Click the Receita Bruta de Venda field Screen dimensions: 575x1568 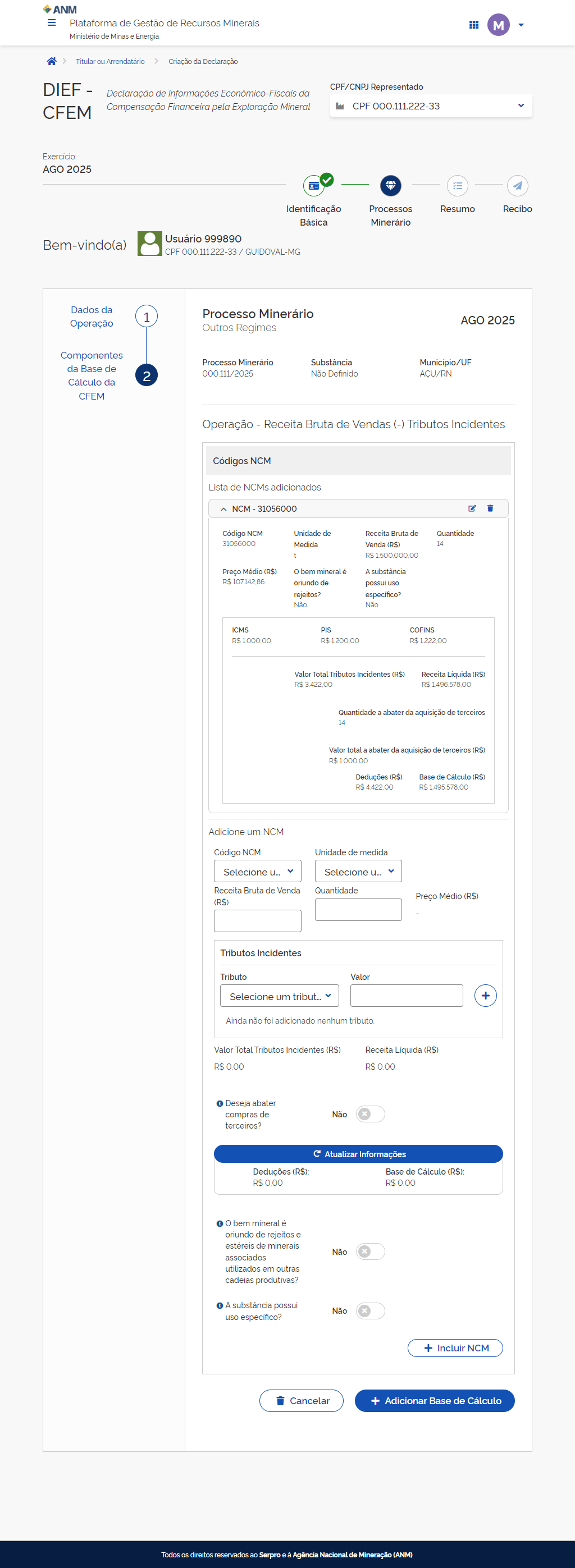(x=257, y=921)
